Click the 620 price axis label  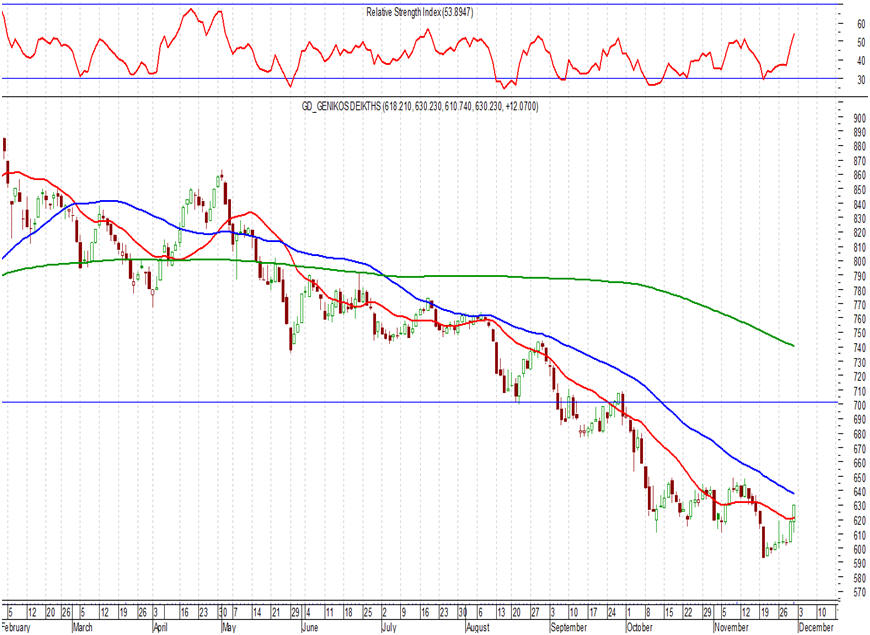point(859,520)
